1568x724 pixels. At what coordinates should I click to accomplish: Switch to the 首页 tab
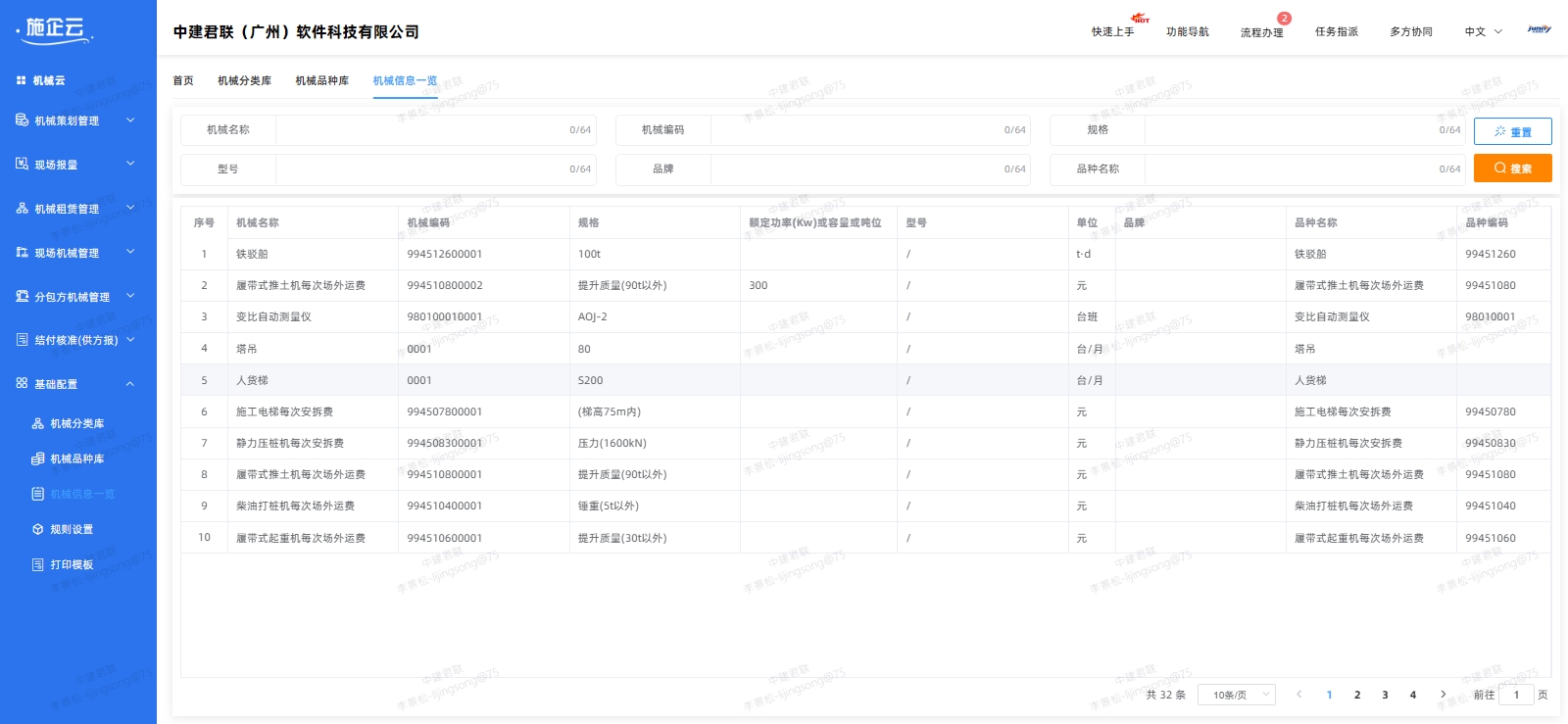pos(183,81)
